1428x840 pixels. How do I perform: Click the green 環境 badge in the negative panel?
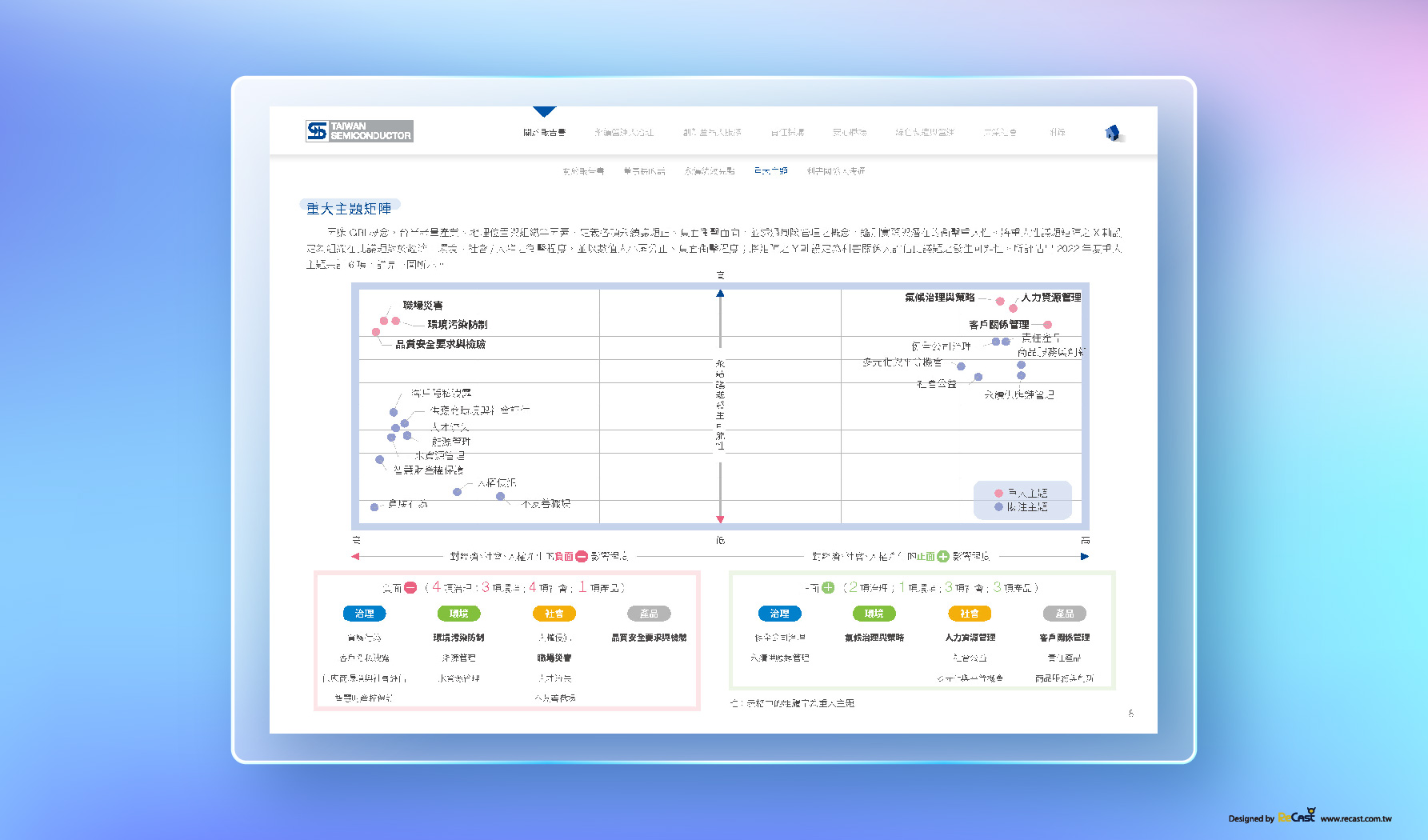pyautogui.click(x=459, y=614)
